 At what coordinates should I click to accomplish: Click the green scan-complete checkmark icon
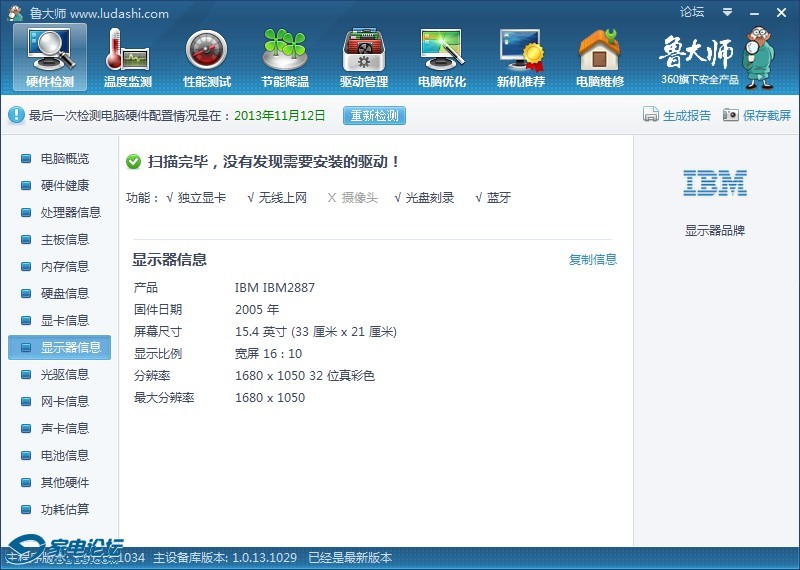pyautogui.click(x=133, y=162)
